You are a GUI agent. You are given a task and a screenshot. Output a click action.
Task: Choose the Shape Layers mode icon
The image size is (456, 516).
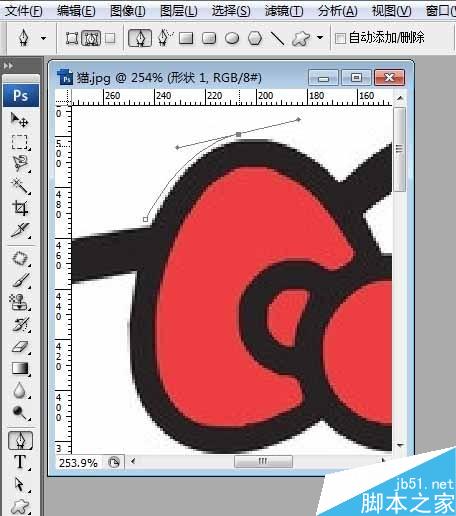[x=72, y=38]
